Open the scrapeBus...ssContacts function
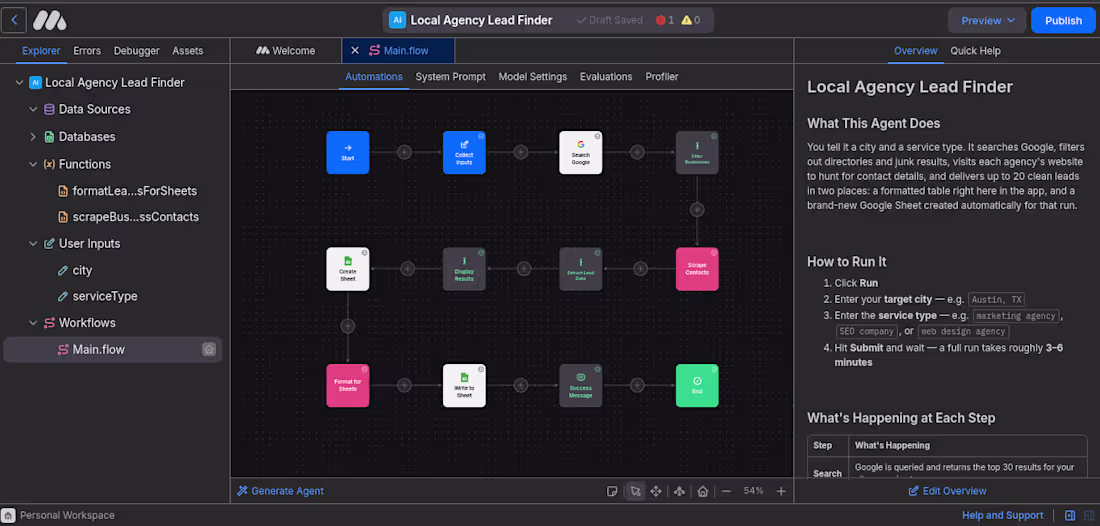1100x526 pixels. pos(135,217)
